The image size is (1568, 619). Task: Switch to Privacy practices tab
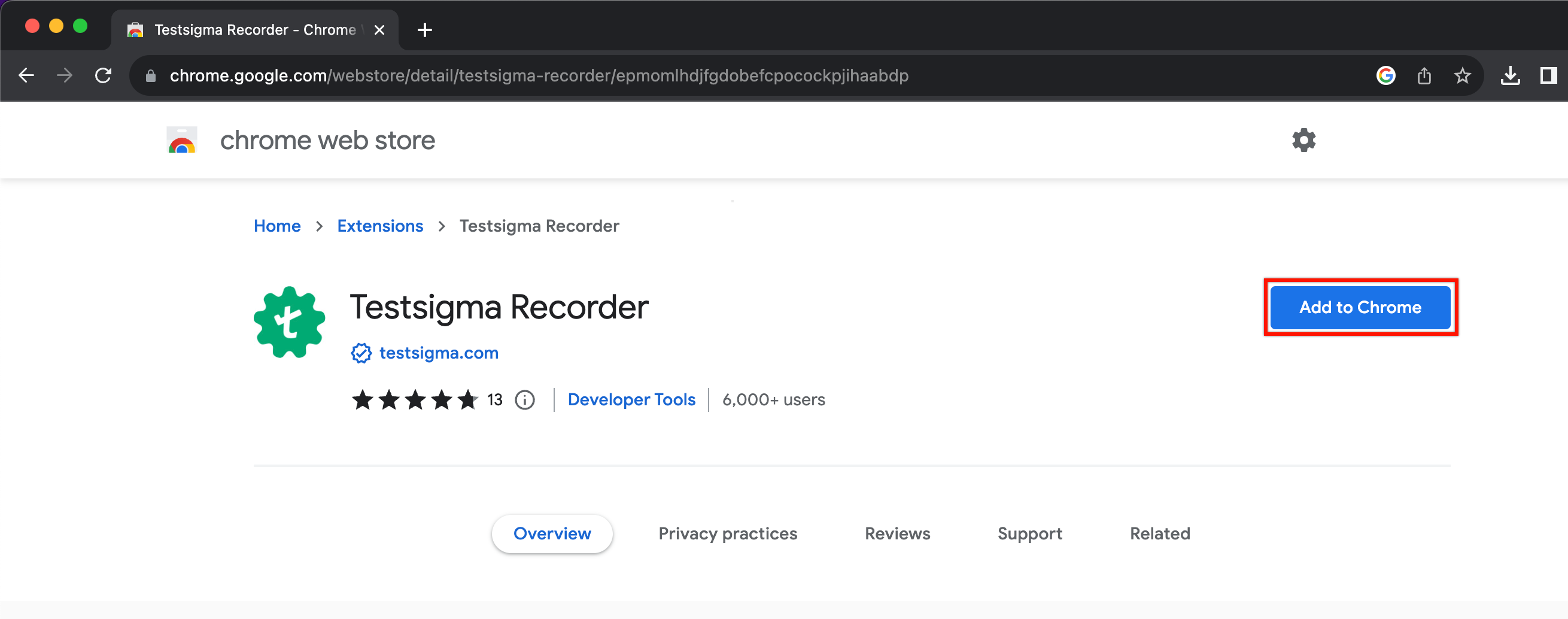(x=727, y=534)
